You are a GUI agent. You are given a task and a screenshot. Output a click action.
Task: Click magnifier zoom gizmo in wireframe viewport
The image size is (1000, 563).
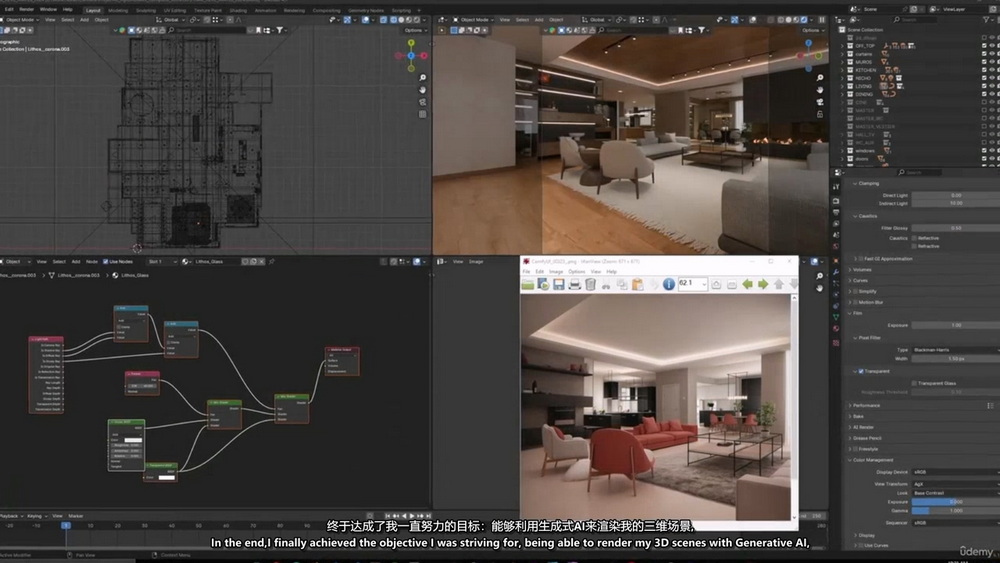point(422,78)
